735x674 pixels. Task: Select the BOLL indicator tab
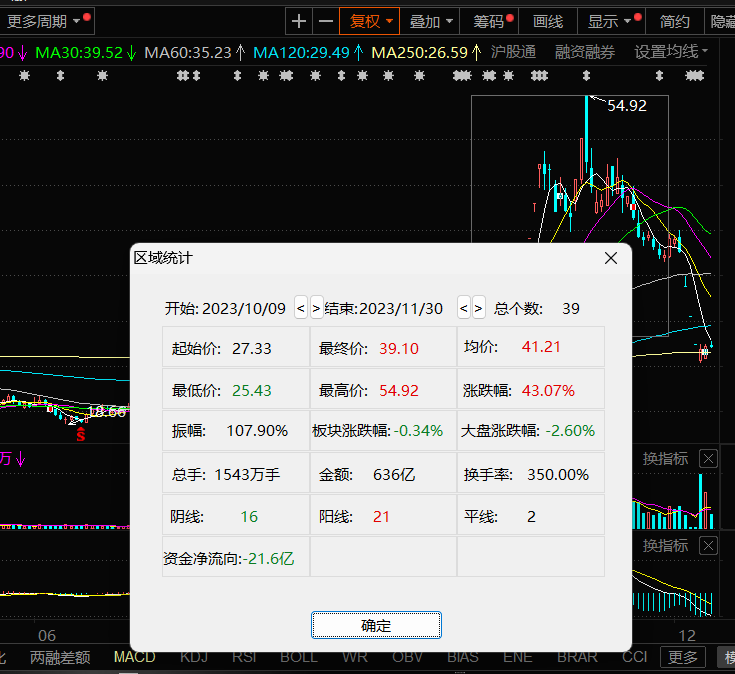pyautogui.click(x=298, y=657)
